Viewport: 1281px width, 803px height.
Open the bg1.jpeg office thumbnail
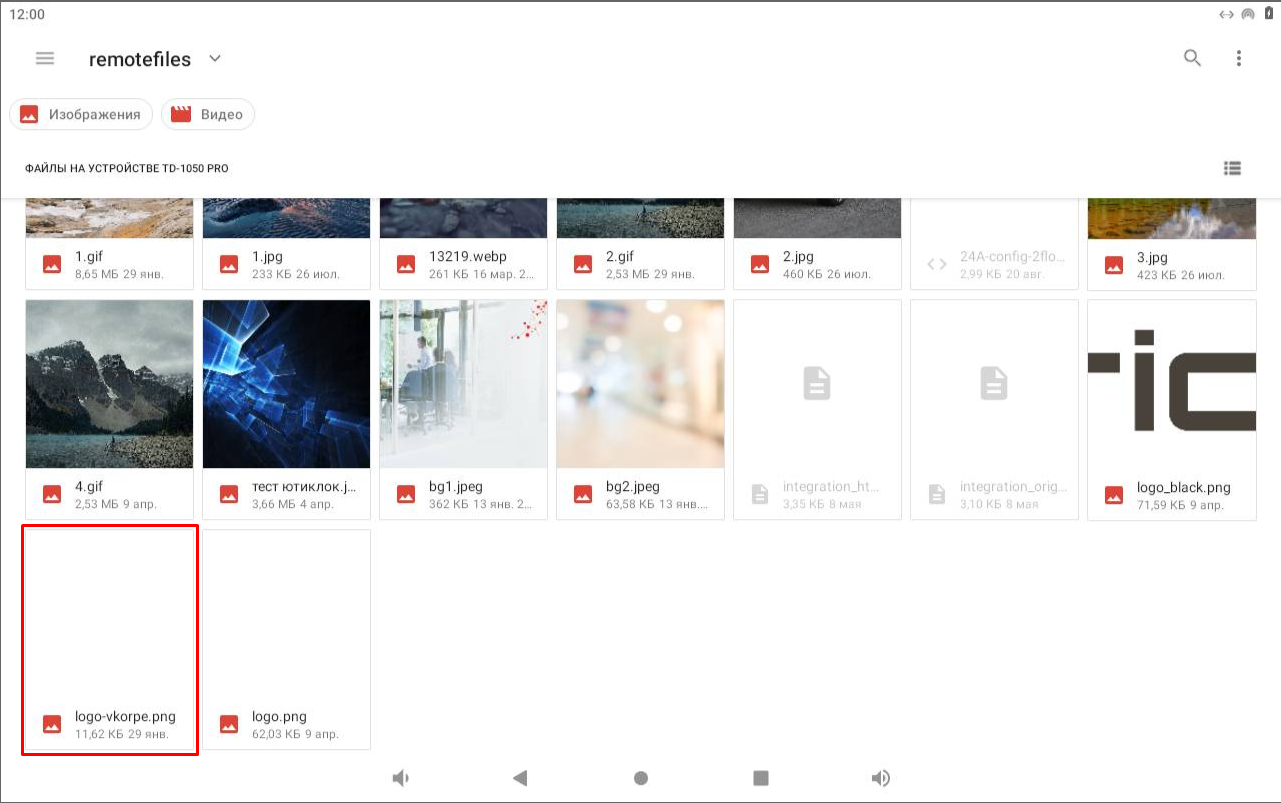[x=463, y=384]
